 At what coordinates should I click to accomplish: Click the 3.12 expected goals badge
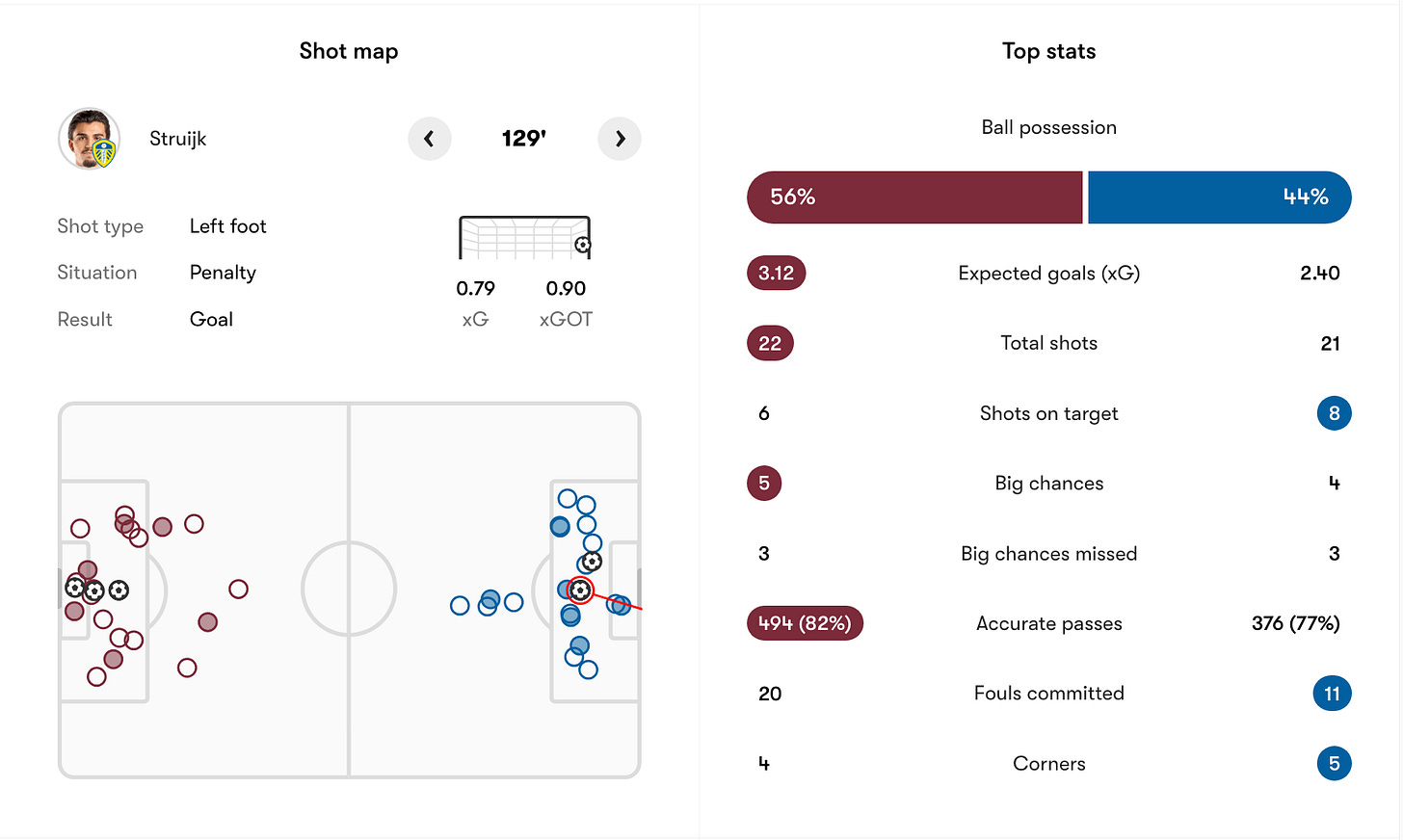pyautogui.click(x=776, y=274)
